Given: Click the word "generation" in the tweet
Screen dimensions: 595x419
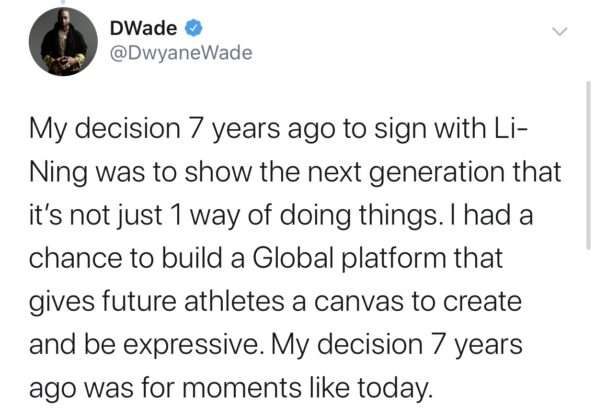Looking at the screenshot, I should 437,173.
